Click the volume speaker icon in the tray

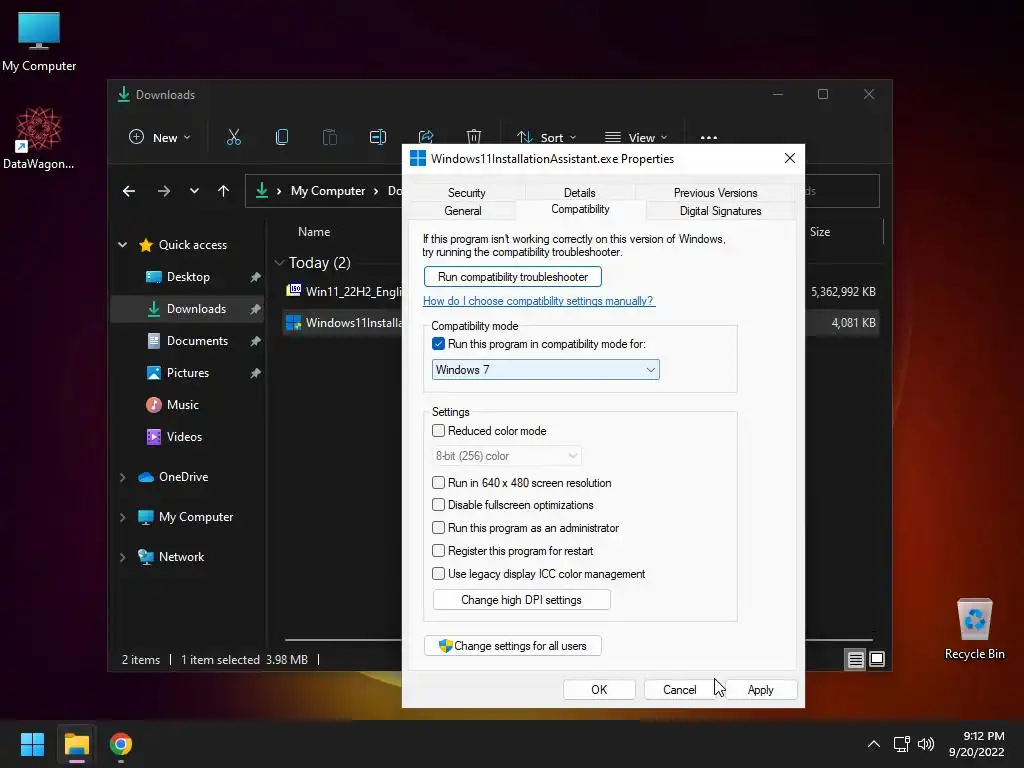926,744
